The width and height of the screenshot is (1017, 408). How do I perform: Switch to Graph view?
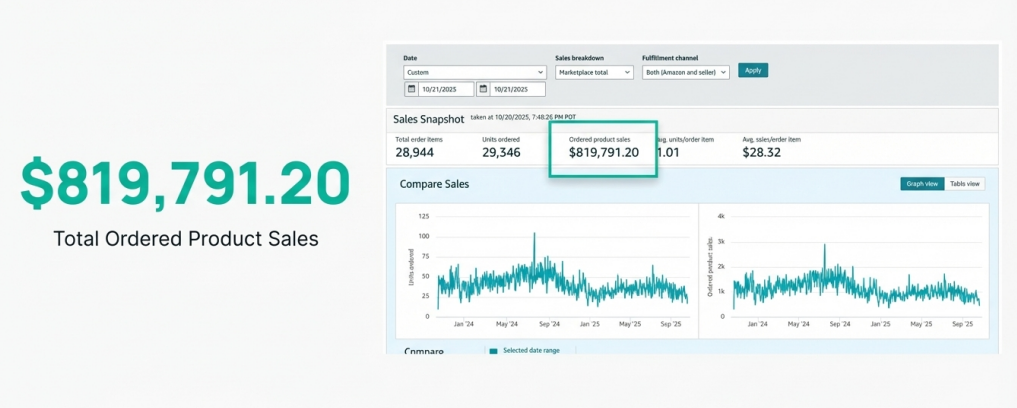point(921,184)
